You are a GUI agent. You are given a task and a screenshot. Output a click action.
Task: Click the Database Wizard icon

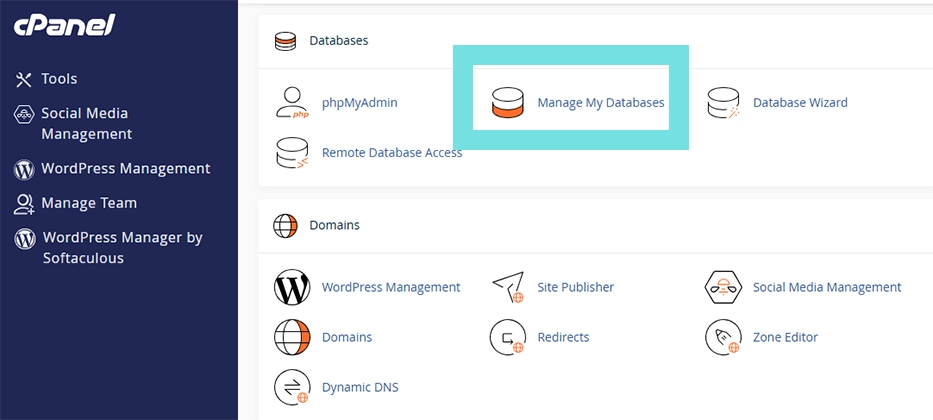point(723,103)
